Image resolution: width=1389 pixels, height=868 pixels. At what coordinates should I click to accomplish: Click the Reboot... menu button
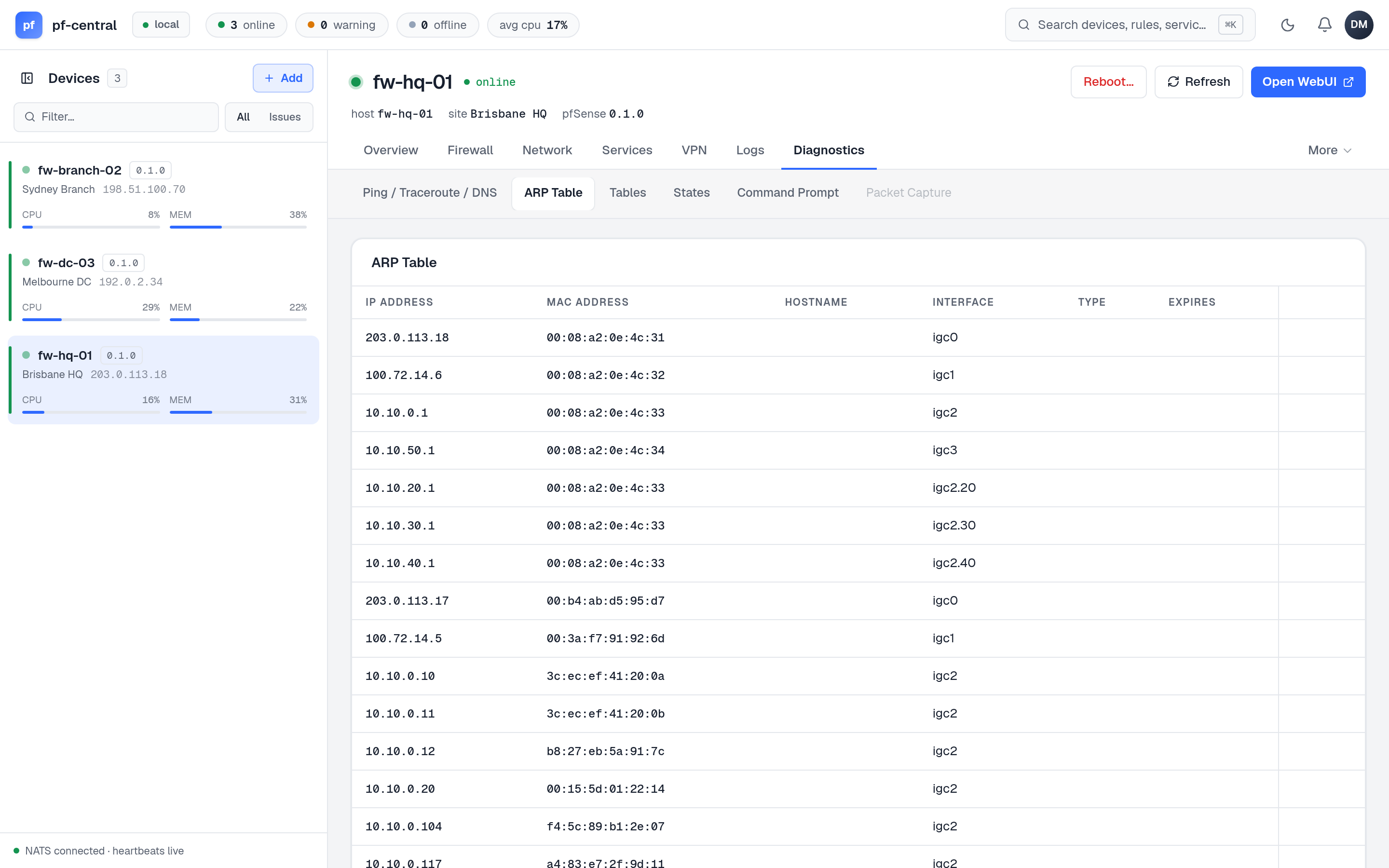[x=1108, y=81]
